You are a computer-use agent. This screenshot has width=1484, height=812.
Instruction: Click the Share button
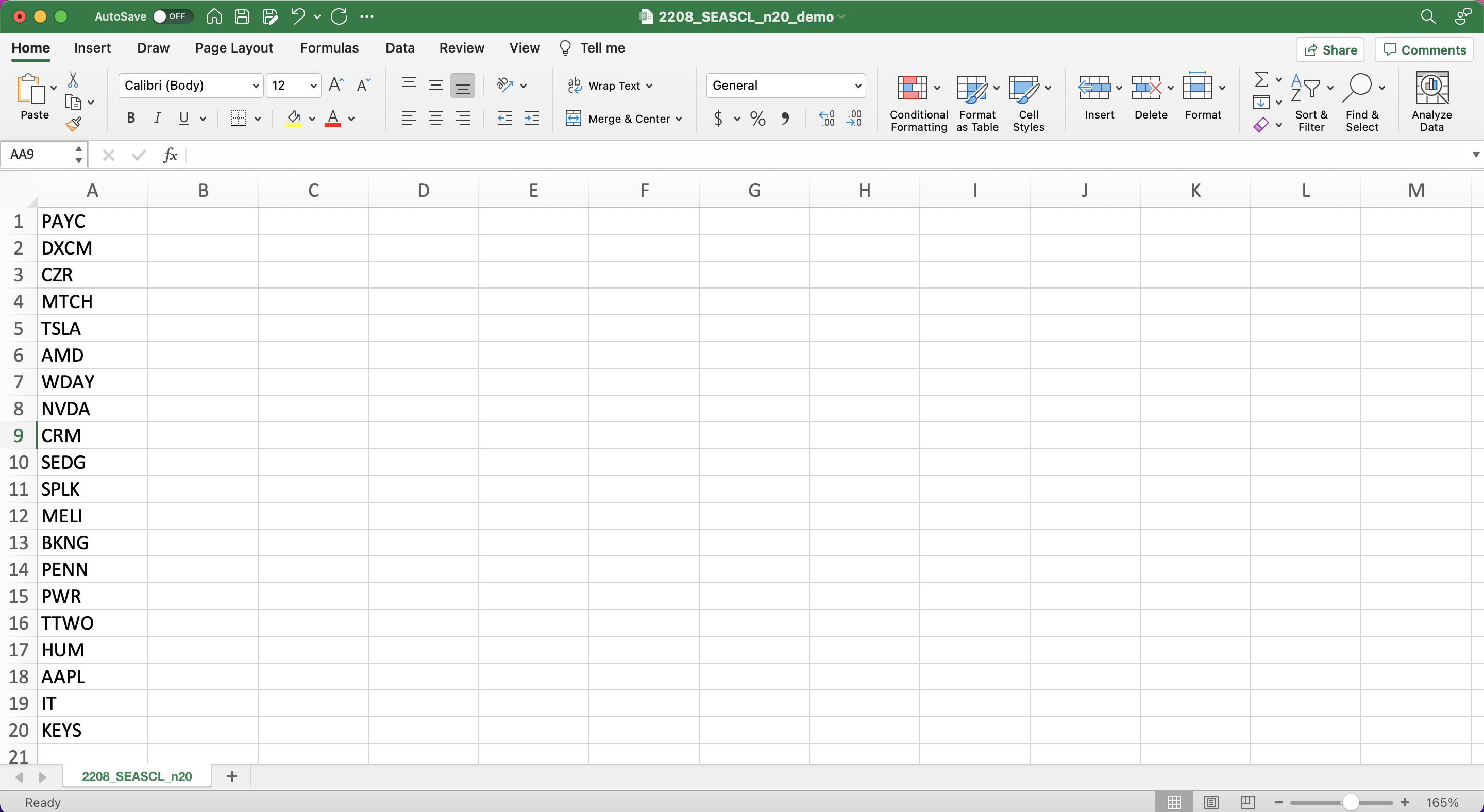click(1330, 50)
